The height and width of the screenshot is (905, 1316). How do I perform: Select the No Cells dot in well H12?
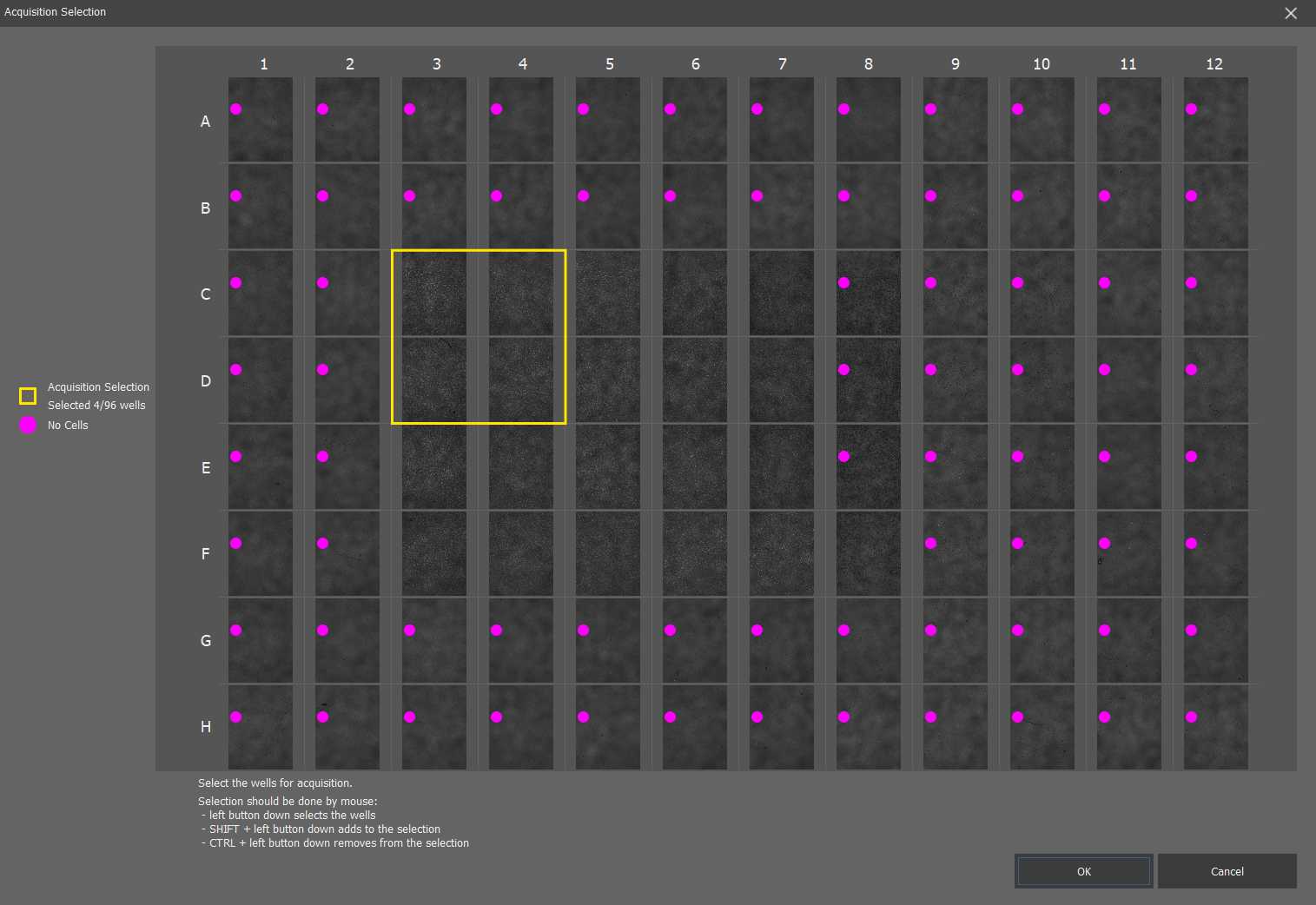1191,717
